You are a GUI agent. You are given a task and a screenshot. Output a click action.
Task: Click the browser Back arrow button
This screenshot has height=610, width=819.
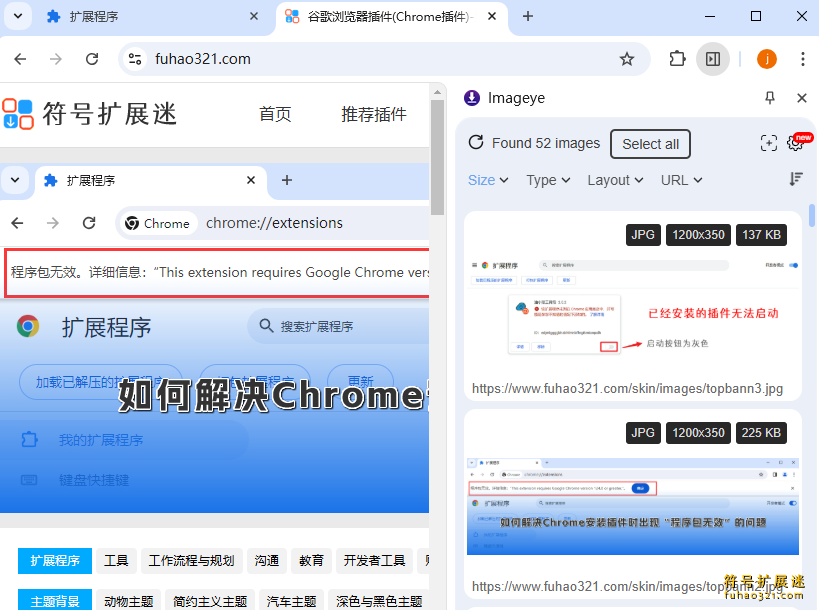pyautogui.click(x=20, y=59)
